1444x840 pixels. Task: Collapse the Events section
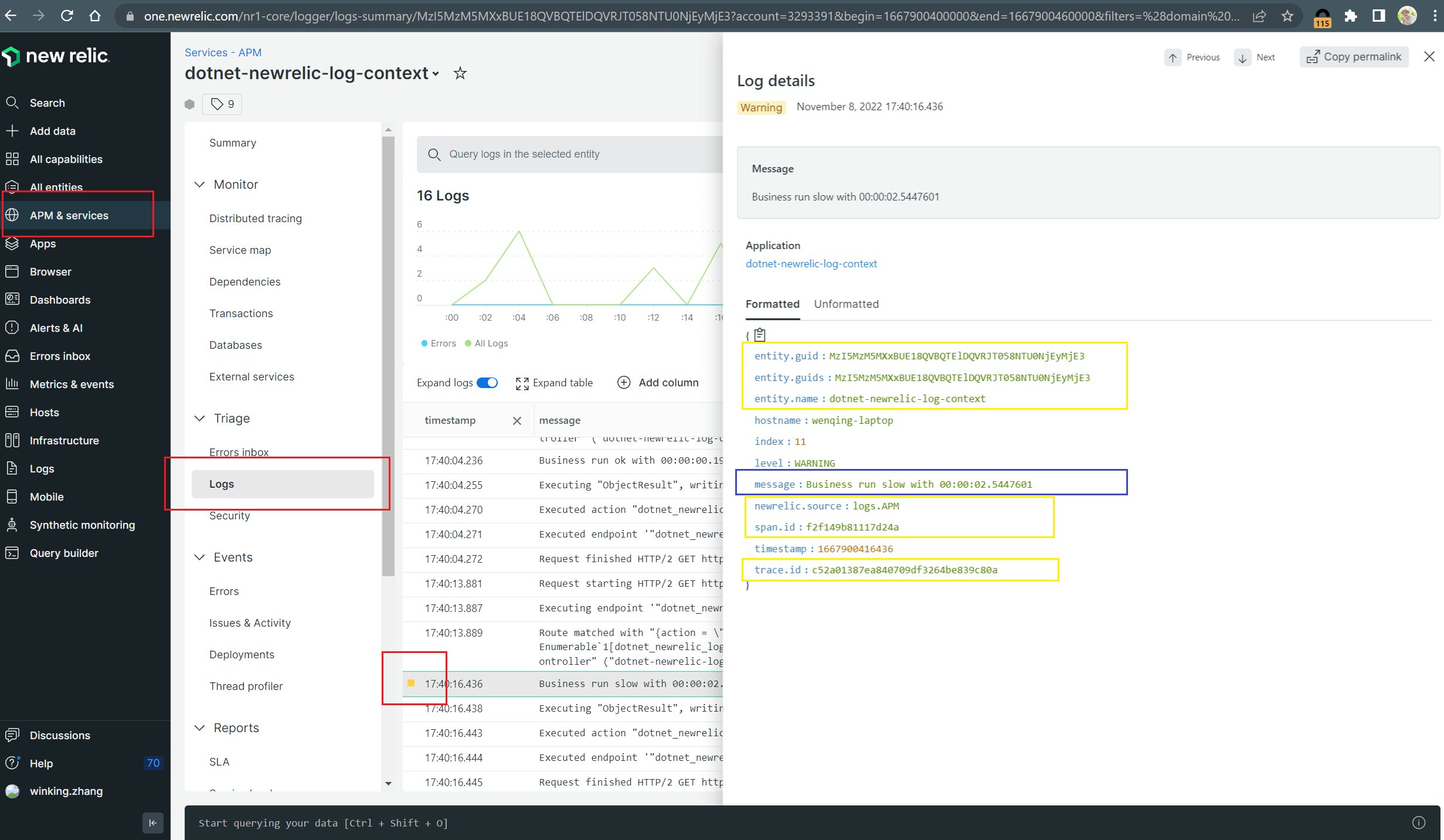coord(199,557)
